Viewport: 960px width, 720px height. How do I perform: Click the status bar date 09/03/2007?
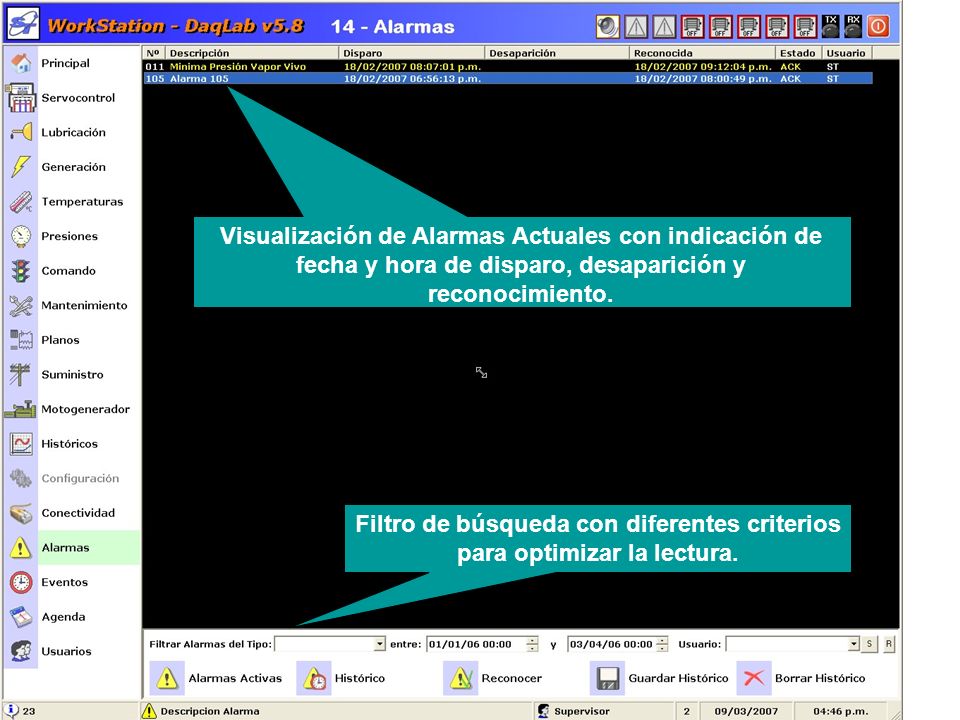tap(746, 711)
